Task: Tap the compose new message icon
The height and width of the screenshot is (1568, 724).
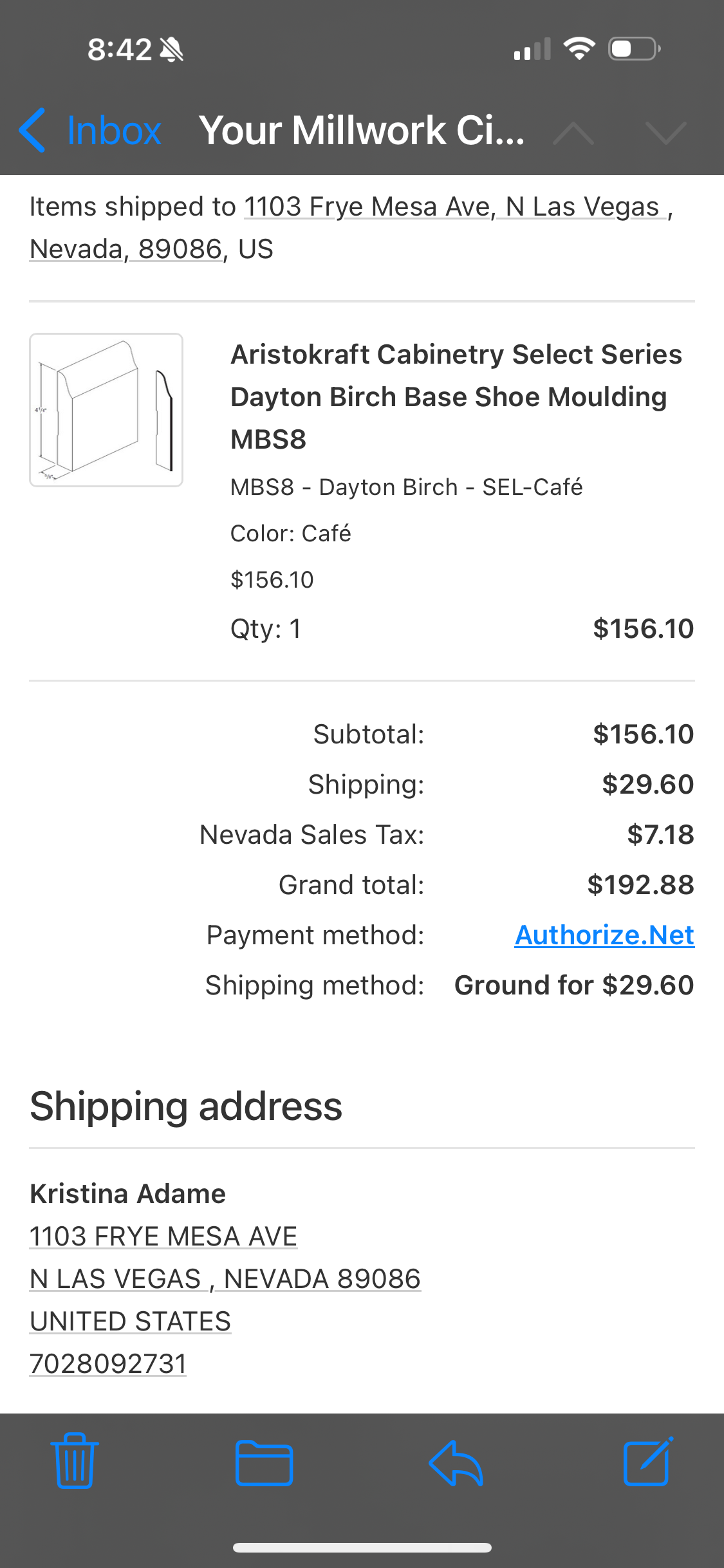Action: coord(648,1461)
